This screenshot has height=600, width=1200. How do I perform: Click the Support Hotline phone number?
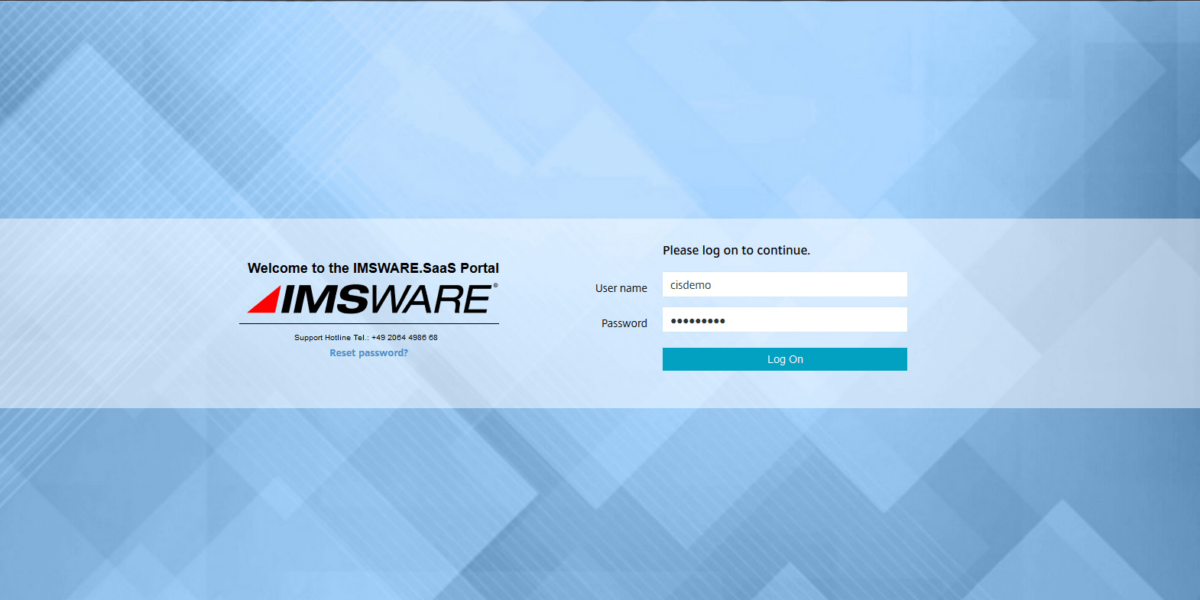coord(368,337)
